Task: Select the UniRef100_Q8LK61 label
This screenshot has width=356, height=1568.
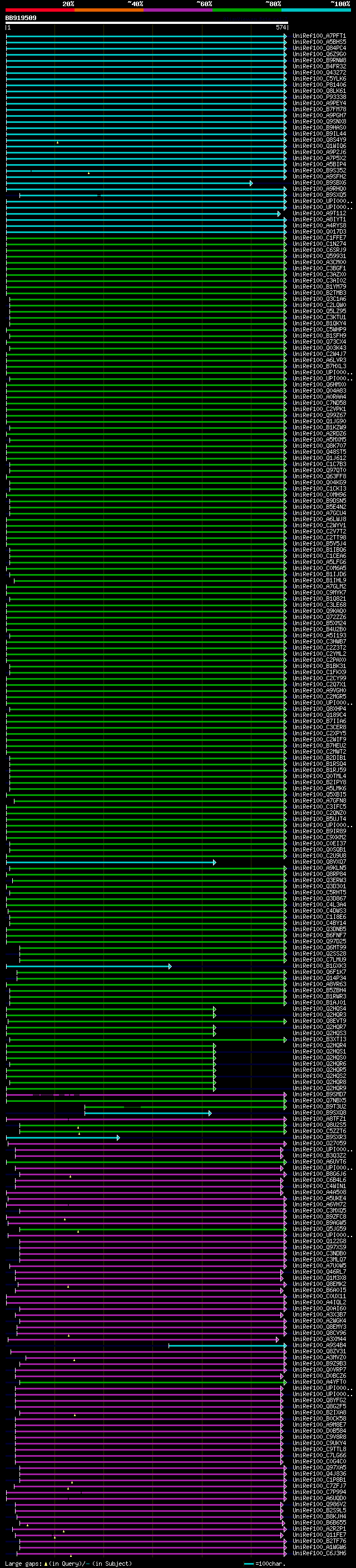Action: point(319,91)
